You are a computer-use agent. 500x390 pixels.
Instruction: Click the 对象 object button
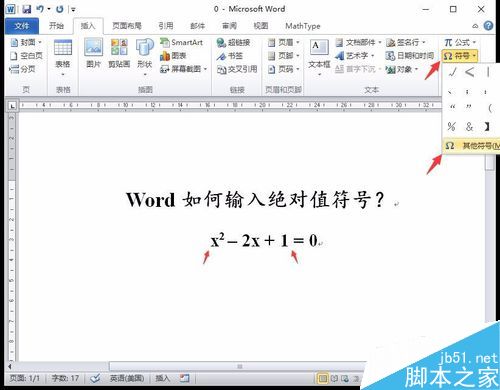tap(402, 69)
